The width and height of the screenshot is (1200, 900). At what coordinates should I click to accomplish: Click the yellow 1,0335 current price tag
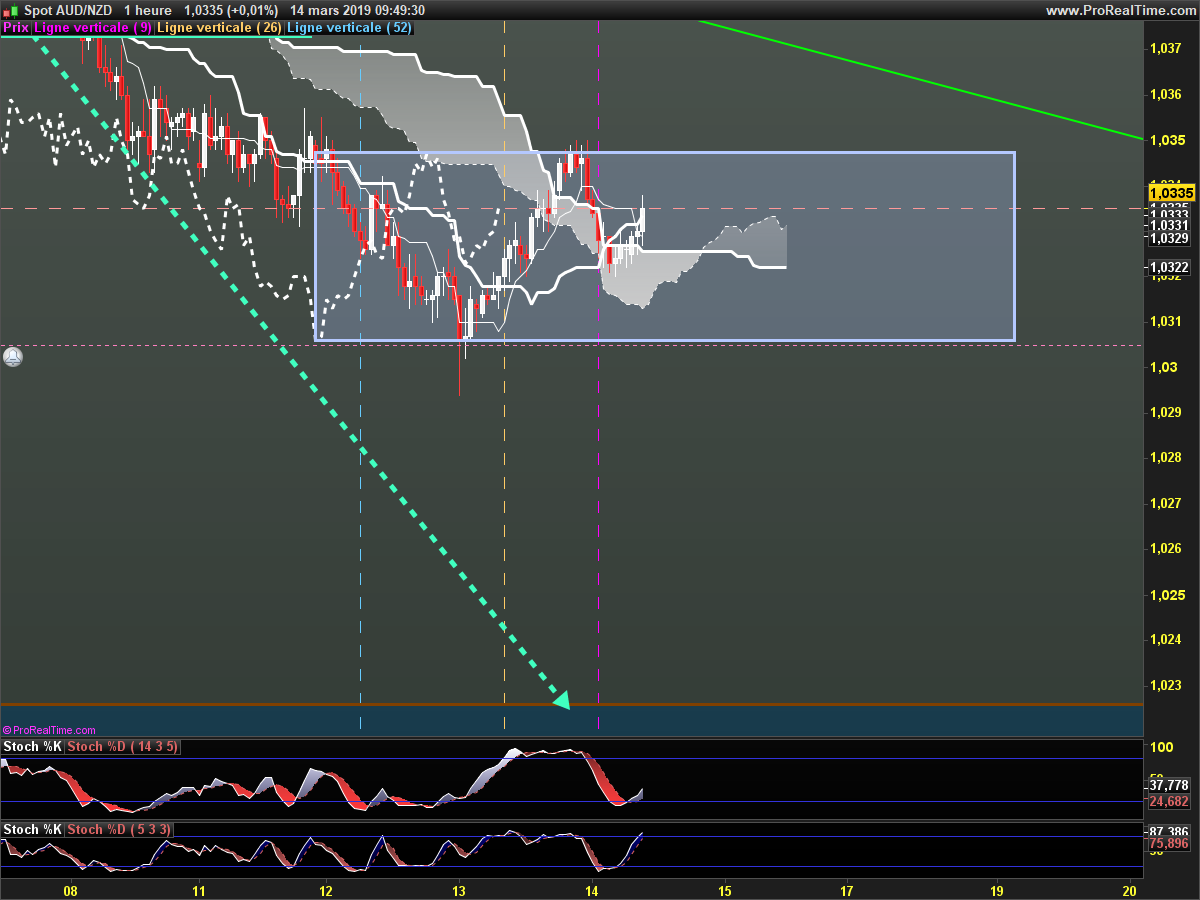[x=1171, y=192]
